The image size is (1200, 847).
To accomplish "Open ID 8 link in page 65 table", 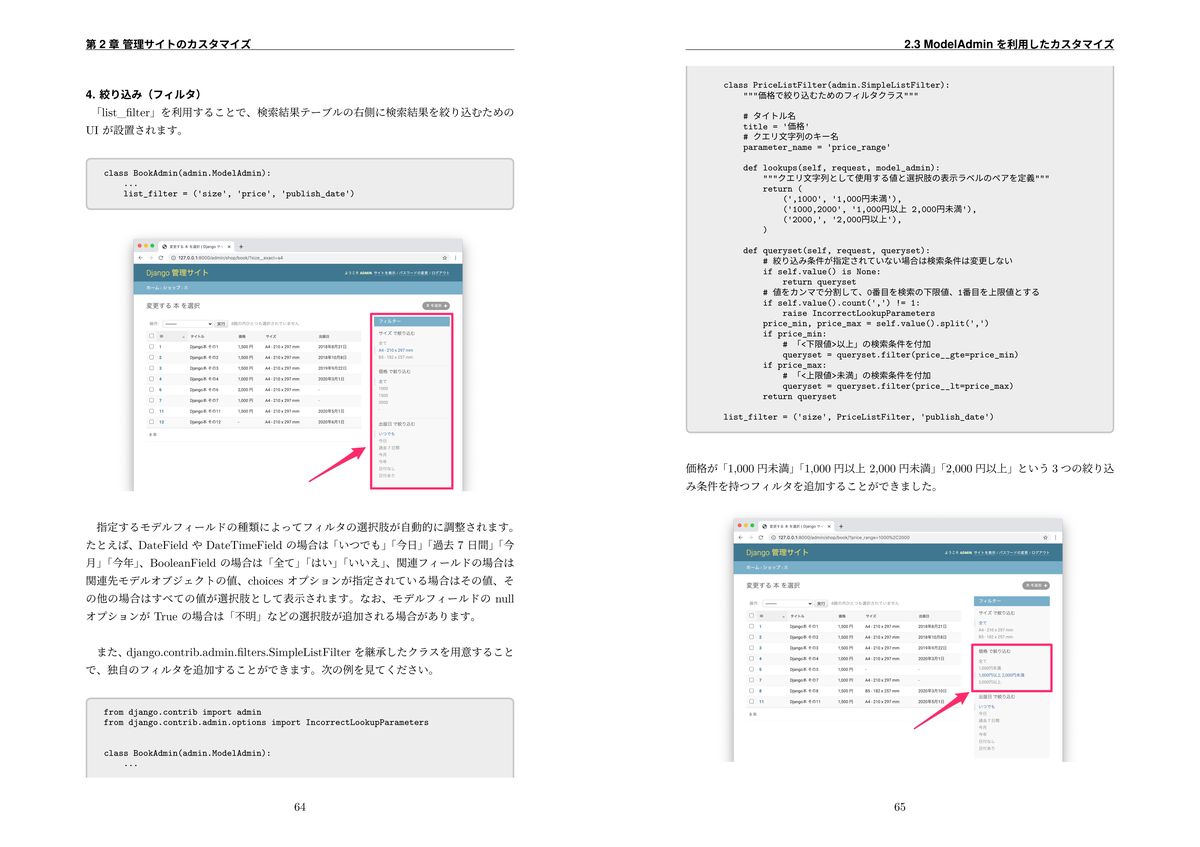I will point(760,691).
